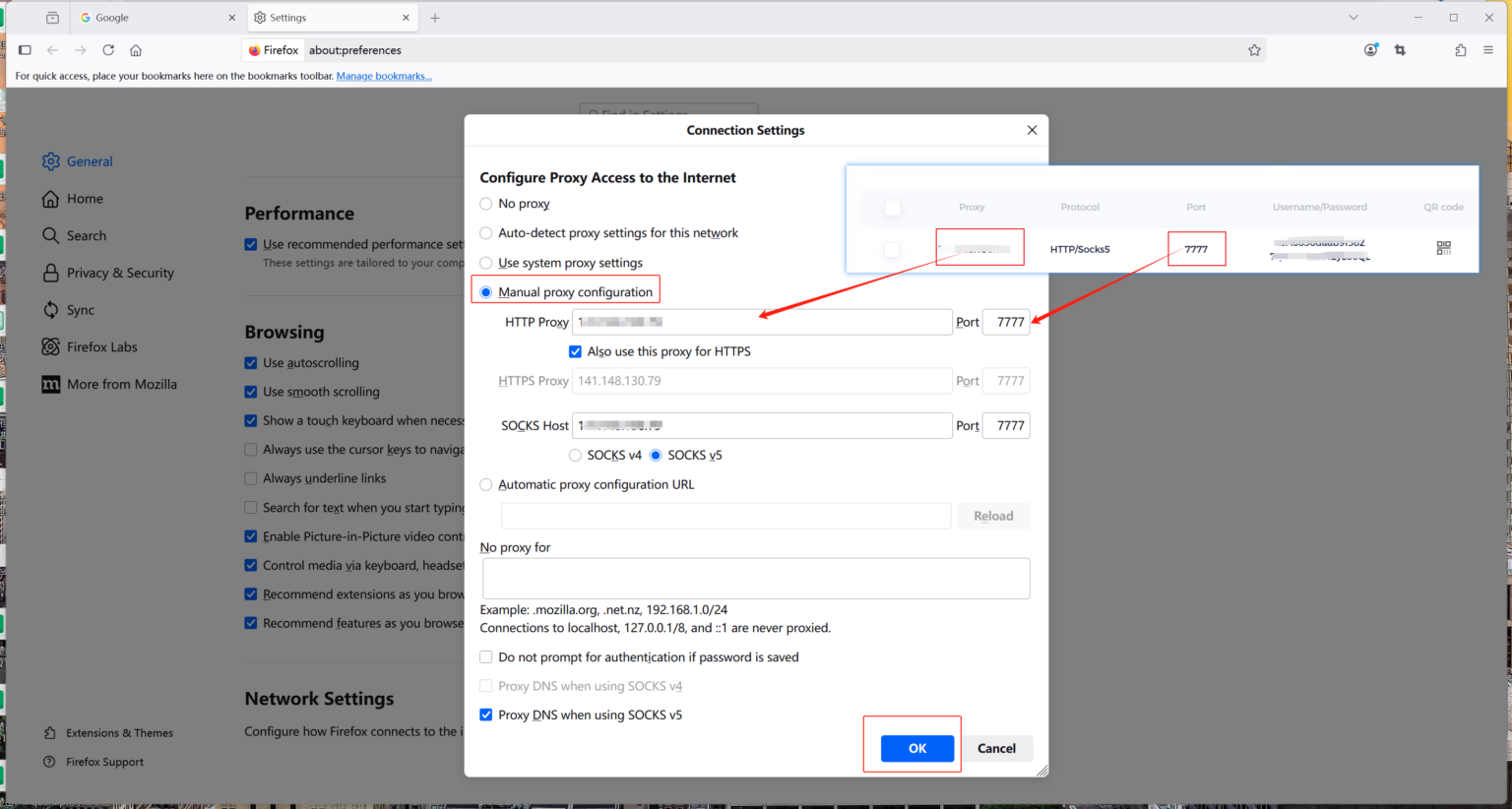The width and height of the screenshot is (1512, 809).
Task: Click the screenshot tool icon in the toolbar
Action: click(1400, 49)
